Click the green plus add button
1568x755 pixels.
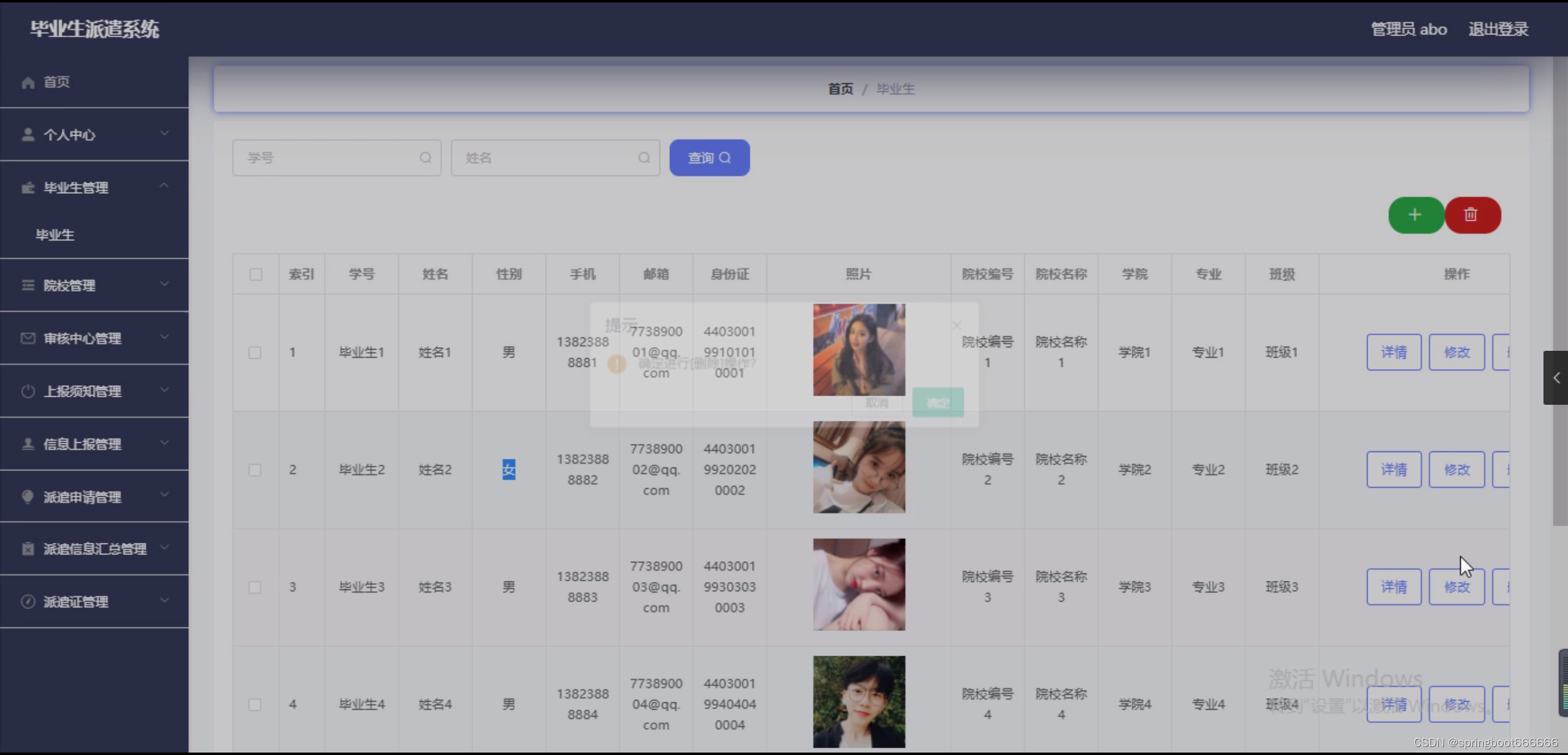coord(1415,215)
